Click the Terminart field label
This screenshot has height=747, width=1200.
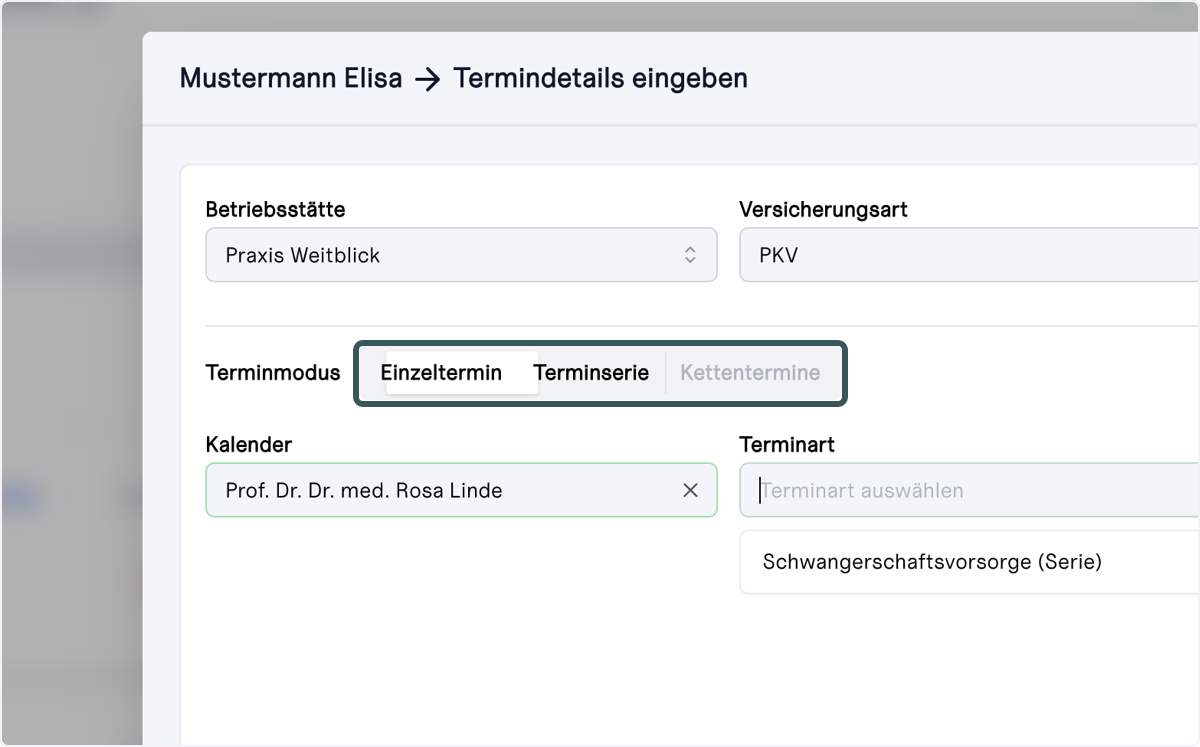[787, 444]
